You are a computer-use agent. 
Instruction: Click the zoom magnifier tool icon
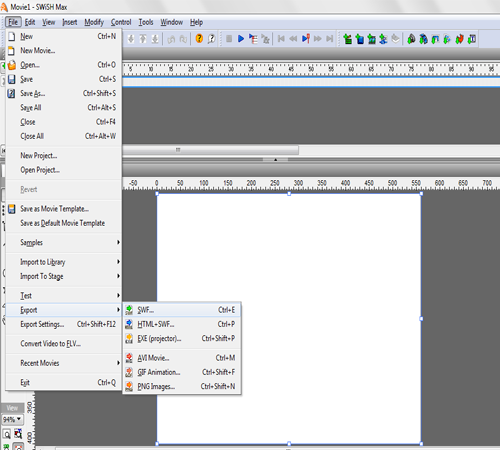click(7, 434)
